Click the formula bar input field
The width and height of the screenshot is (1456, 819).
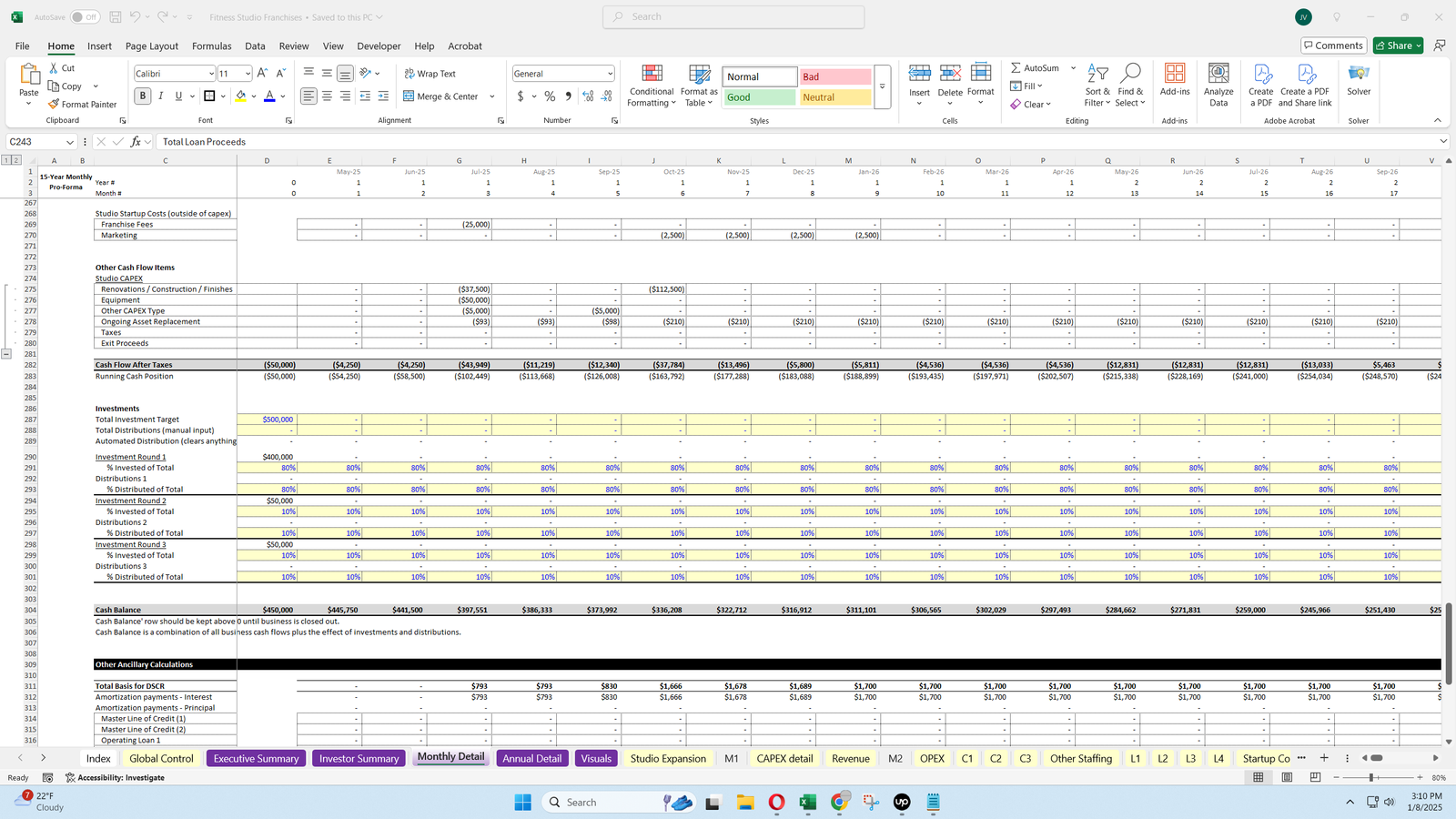(x=792, y=142)
